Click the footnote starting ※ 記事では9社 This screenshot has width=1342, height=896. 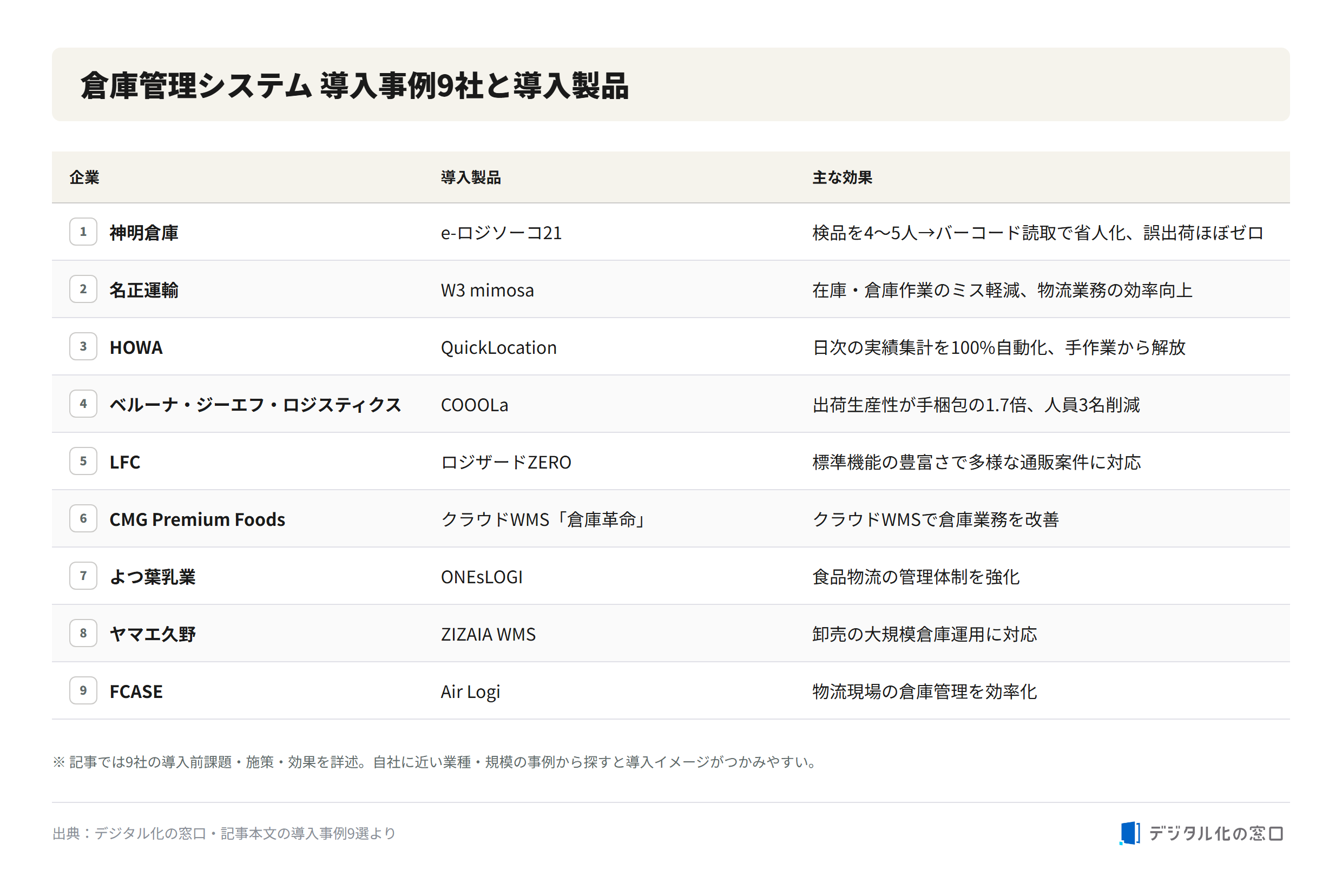(x=436, y=762)
